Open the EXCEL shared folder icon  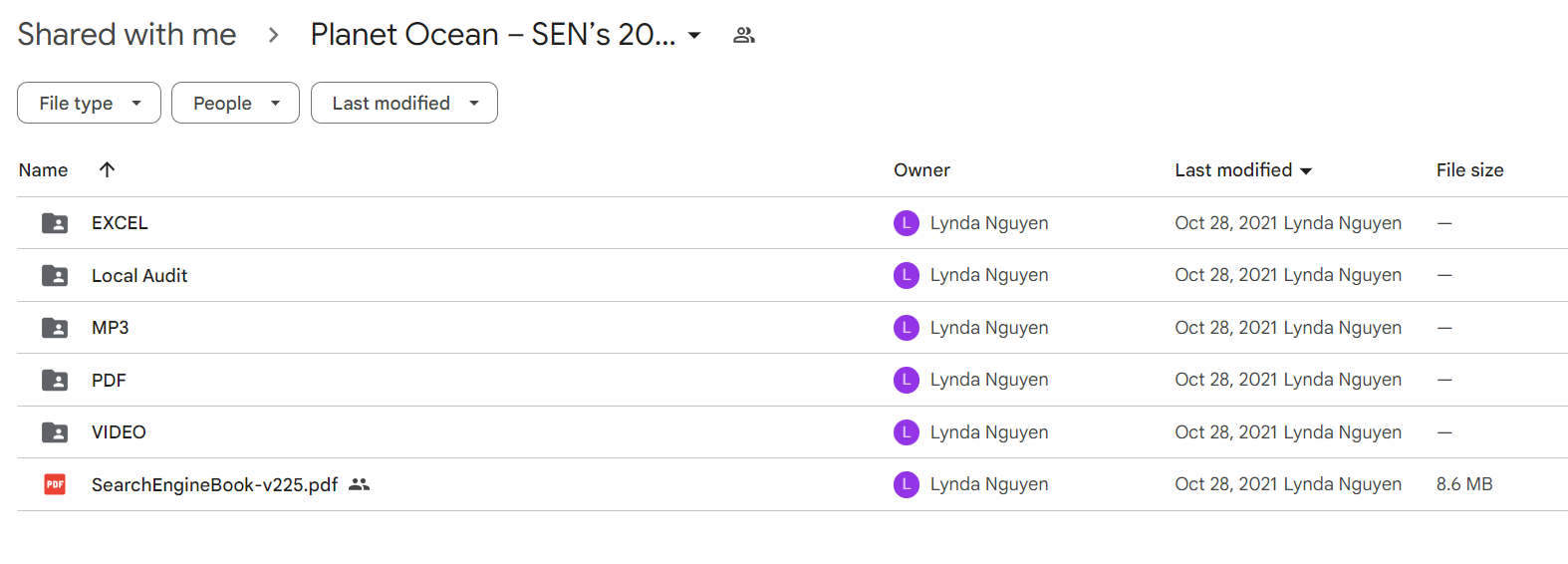55,223
